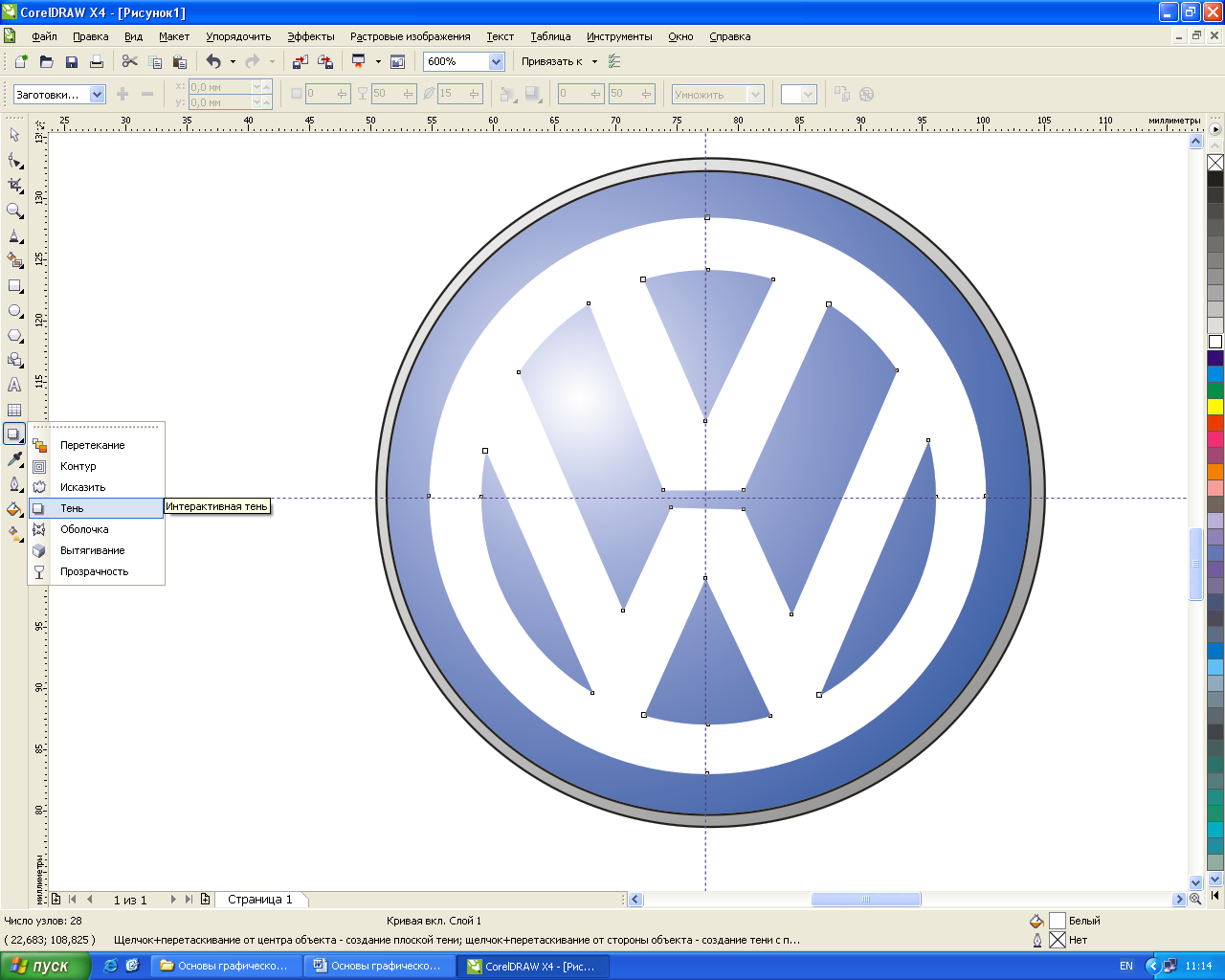Go to the next page arrow
The width and height of the screenshot is (1225, 980).
click(x=173, y=900)
